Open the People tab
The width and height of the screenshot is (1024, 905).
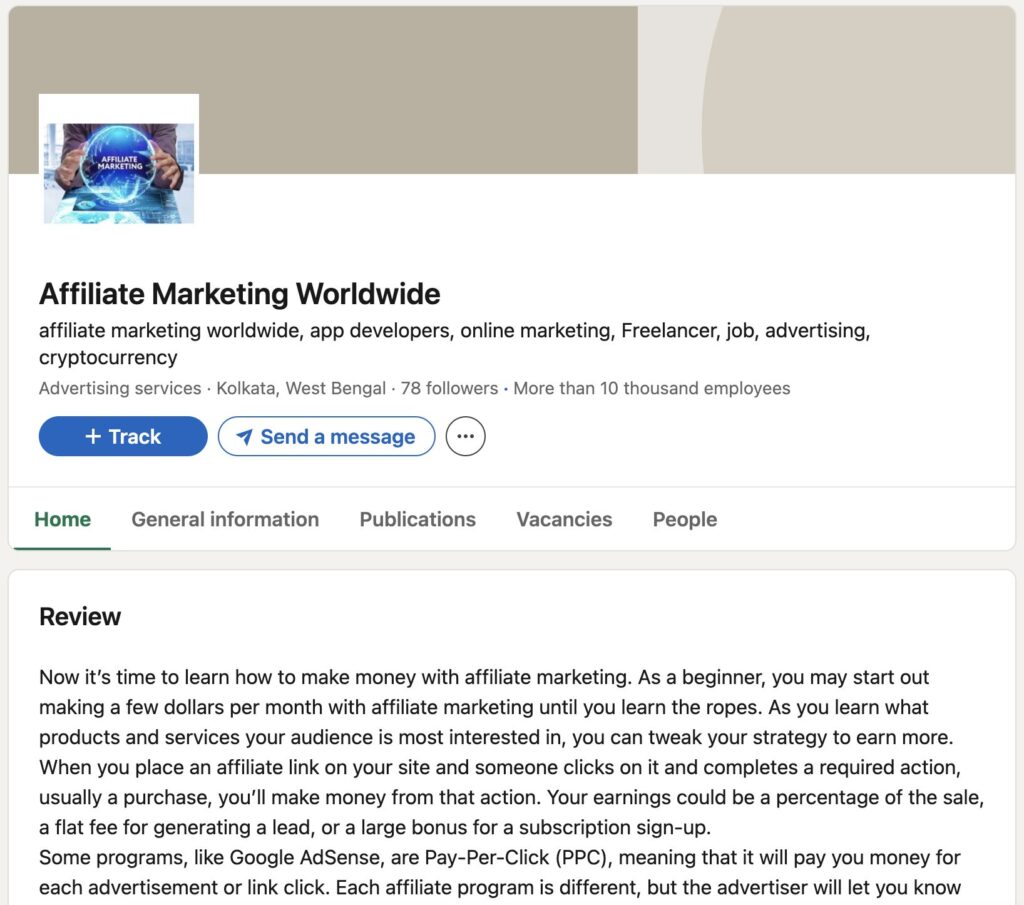tap(684, 519)
